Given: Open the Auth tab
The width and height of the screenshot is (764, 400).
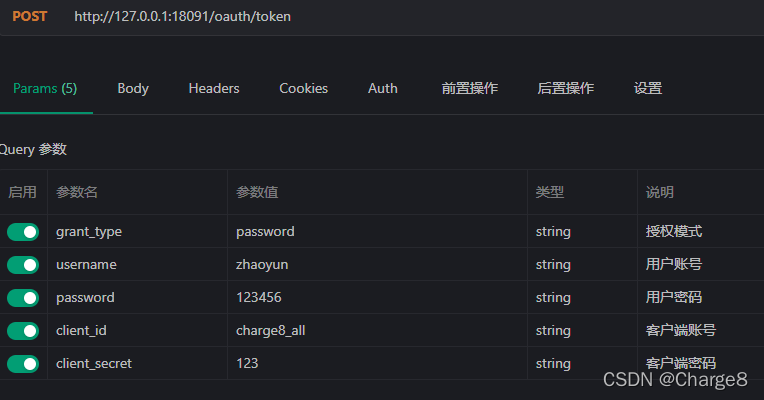Looking at the screenshot, I should coord(382,89).
